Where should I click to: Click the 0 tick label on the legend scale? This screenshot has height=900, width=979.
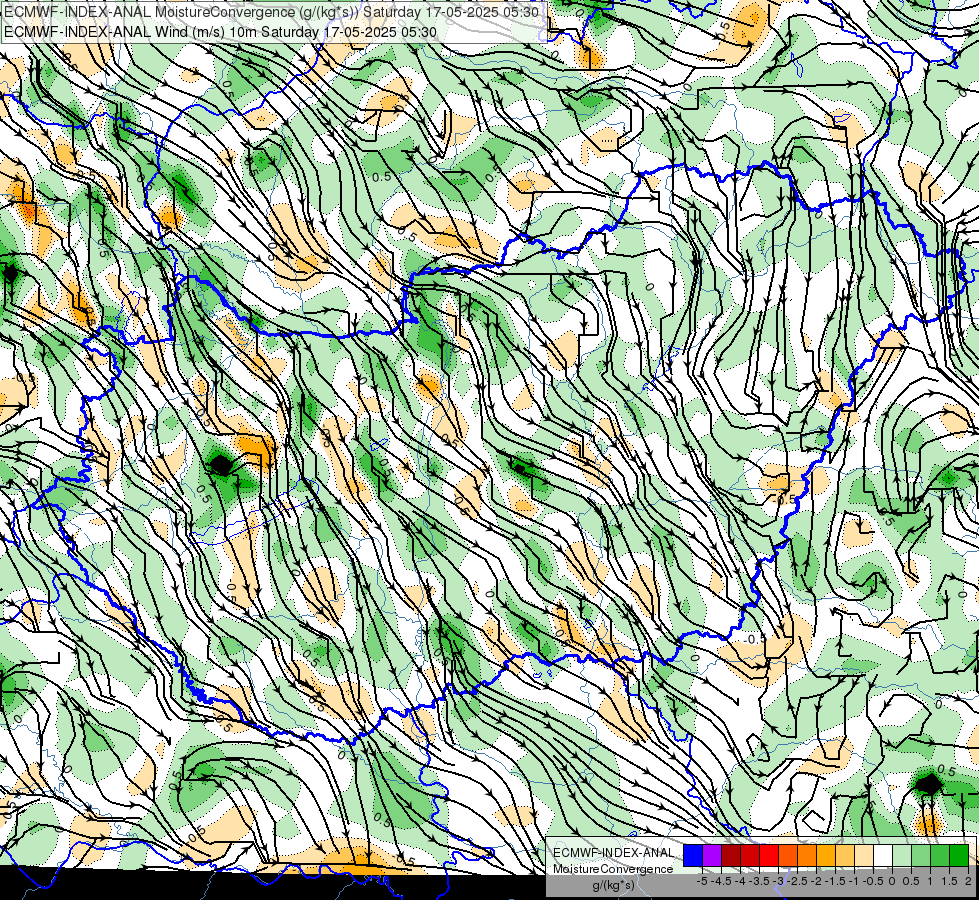[892, 881]
